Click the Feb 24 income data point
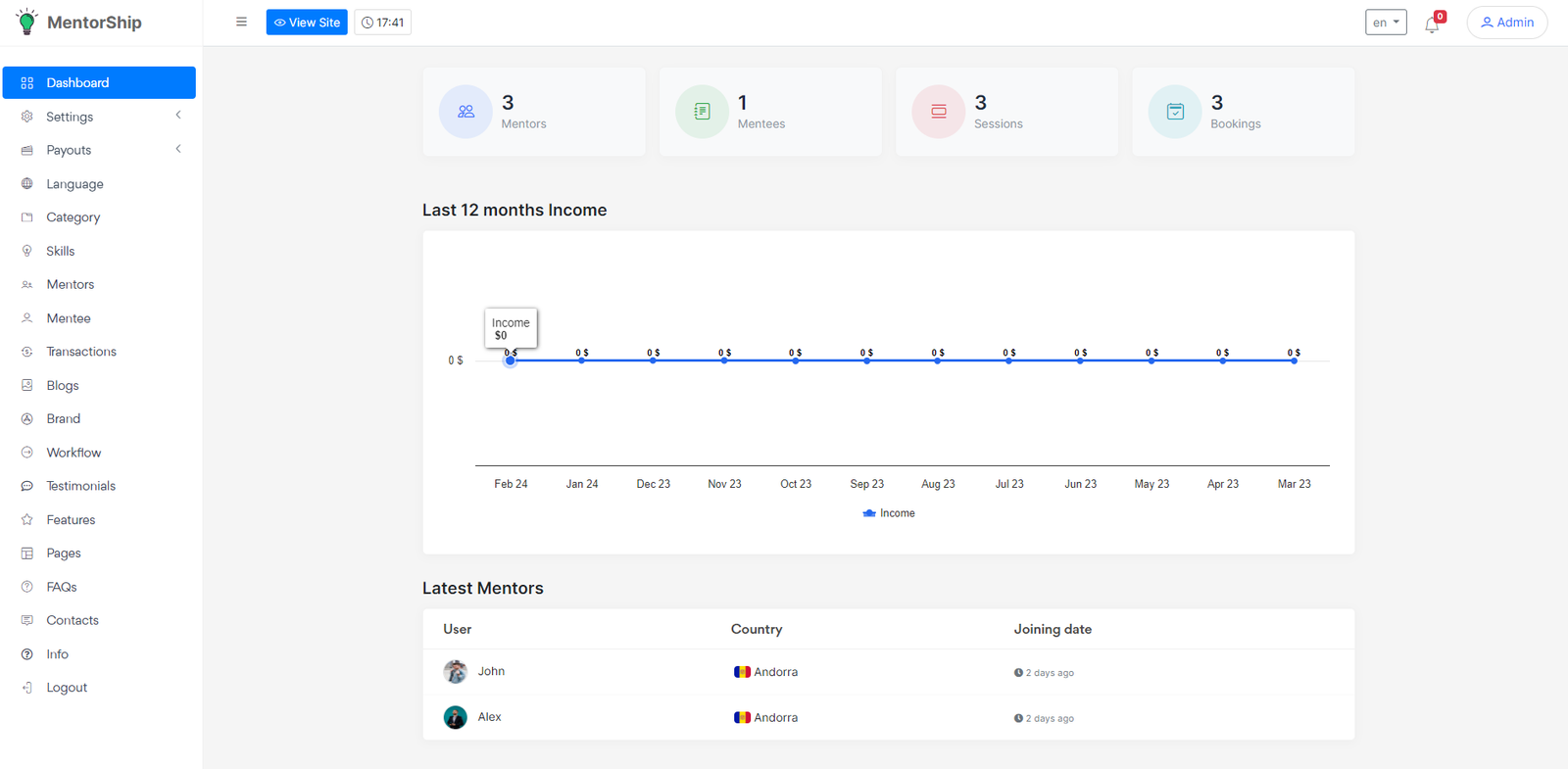Screen dimensions: 1568x769 pos(510,360)
